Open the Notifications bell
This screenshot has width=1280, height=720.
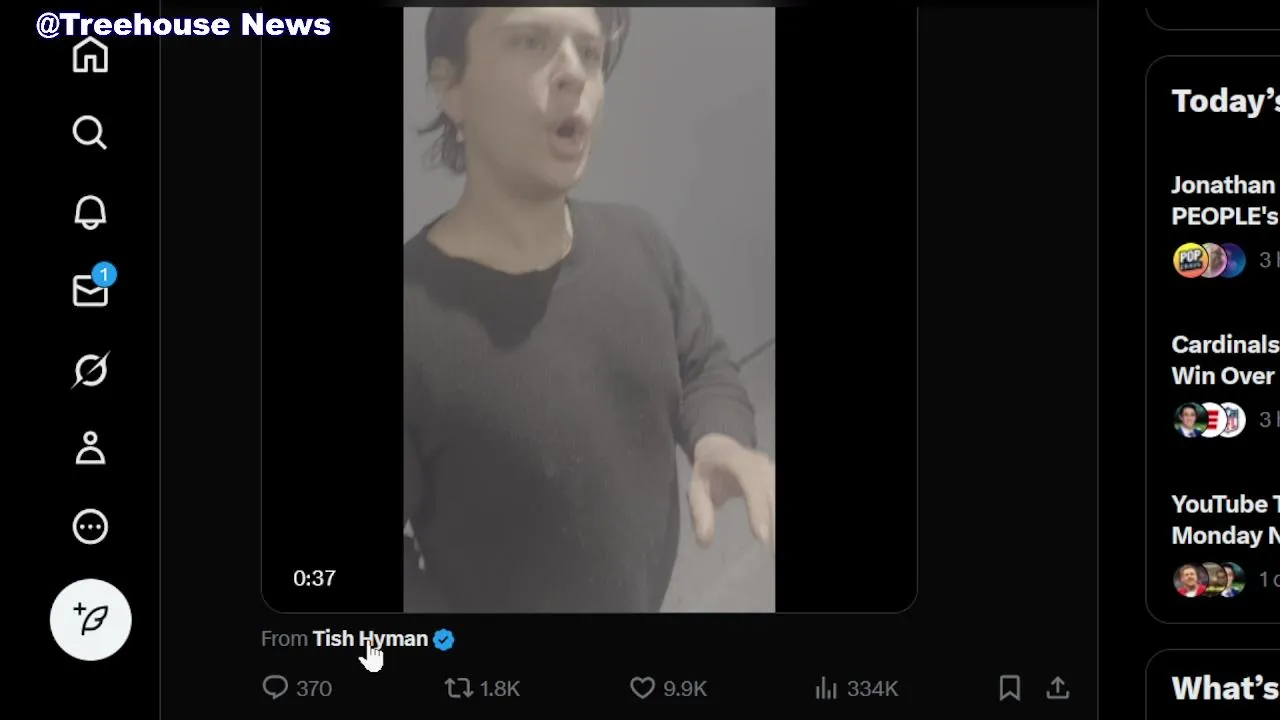(90, 212)
